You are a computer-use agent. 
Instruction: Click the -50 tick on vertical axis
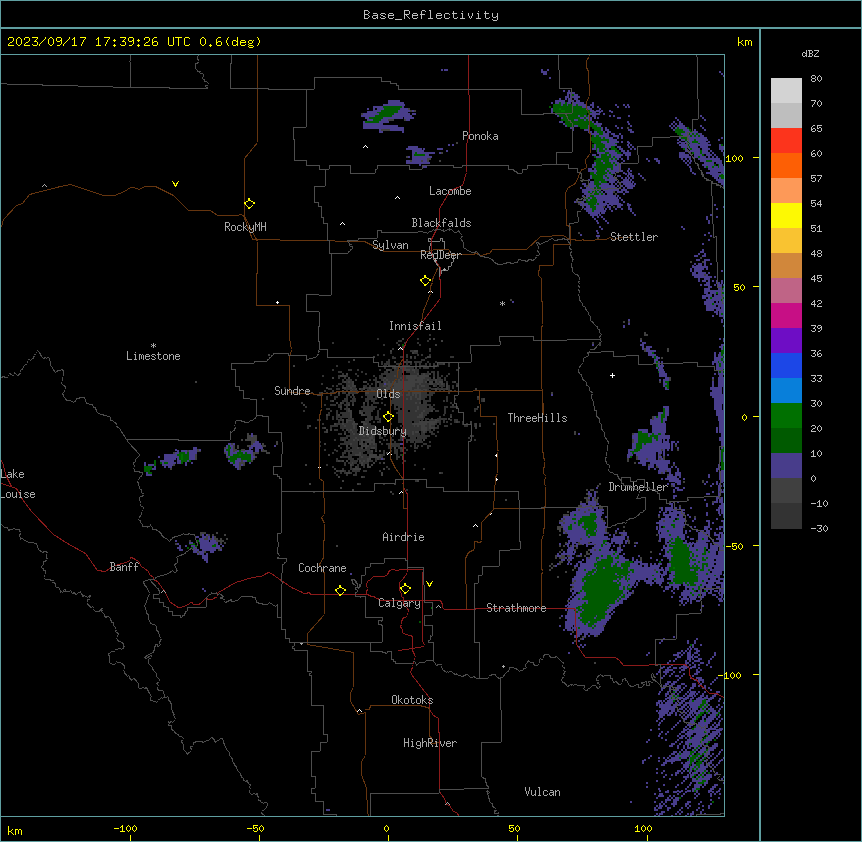[x=734, y=546]
